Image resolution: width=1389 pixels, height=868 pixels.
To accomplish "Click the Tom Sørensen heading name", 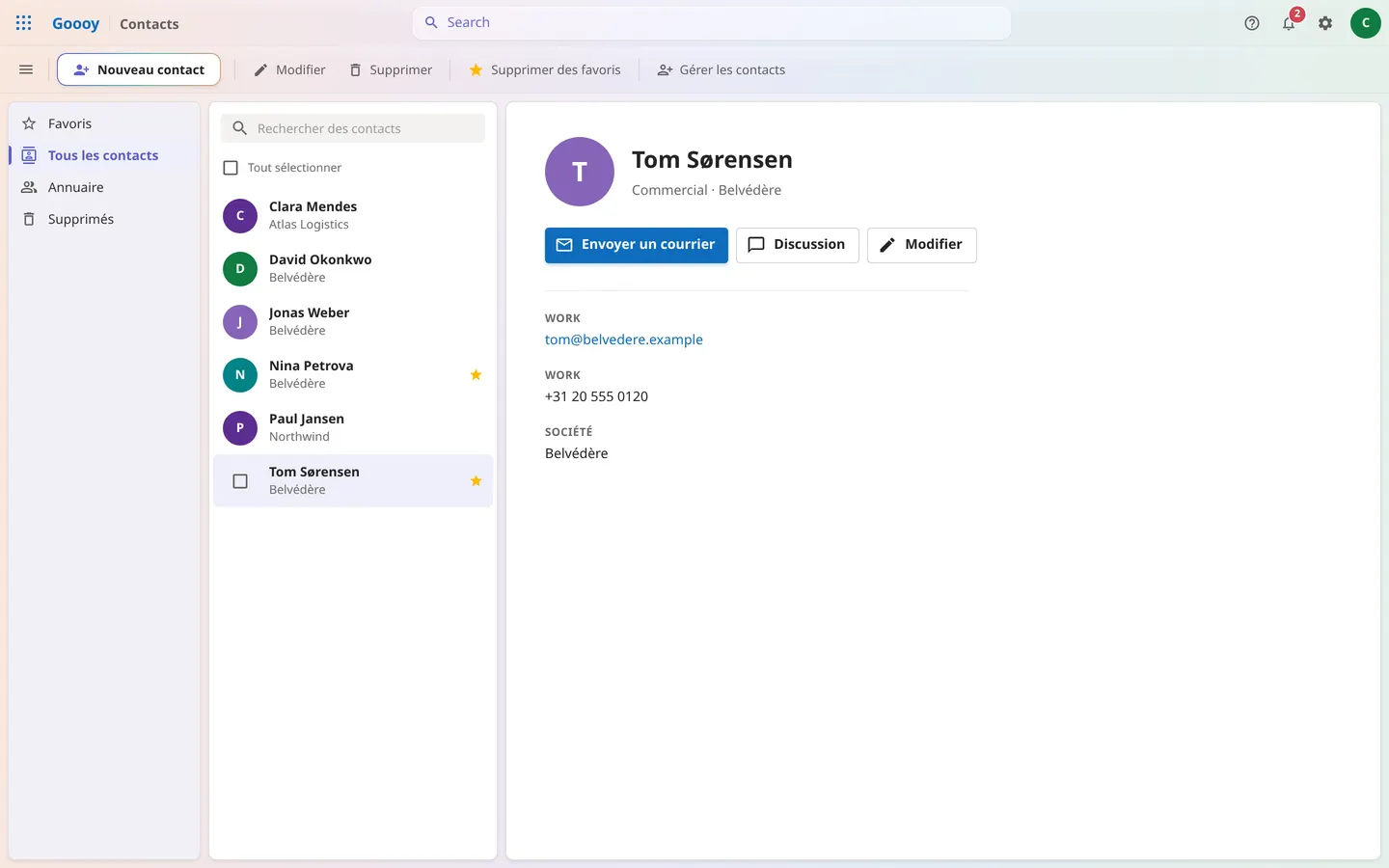I will click(712, 160).
